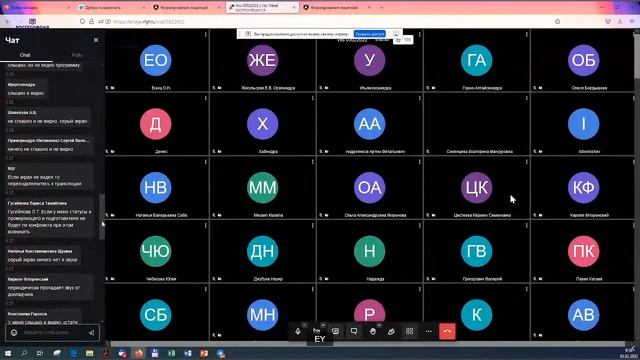Open more options ellipsis in call toolbar
This screenshot has width=640, height=360.
(429, 331)
